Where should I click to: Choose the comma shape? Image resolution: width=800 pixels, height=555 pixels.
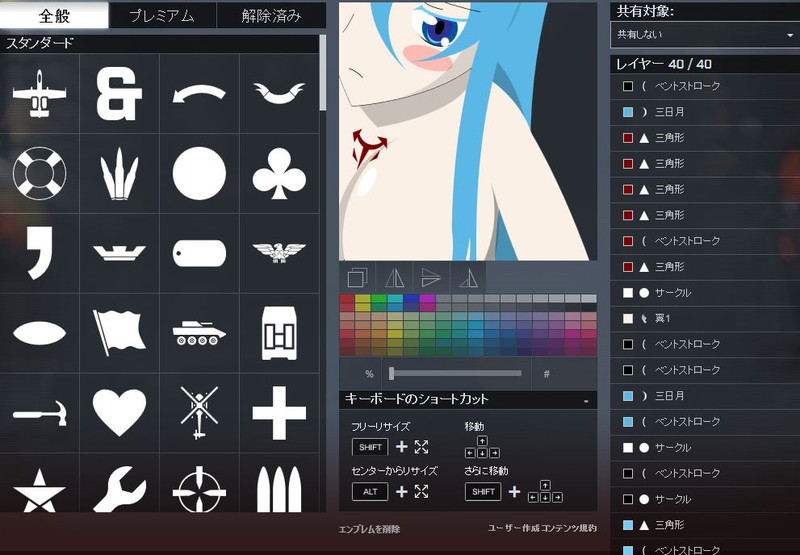pos(39,253)
